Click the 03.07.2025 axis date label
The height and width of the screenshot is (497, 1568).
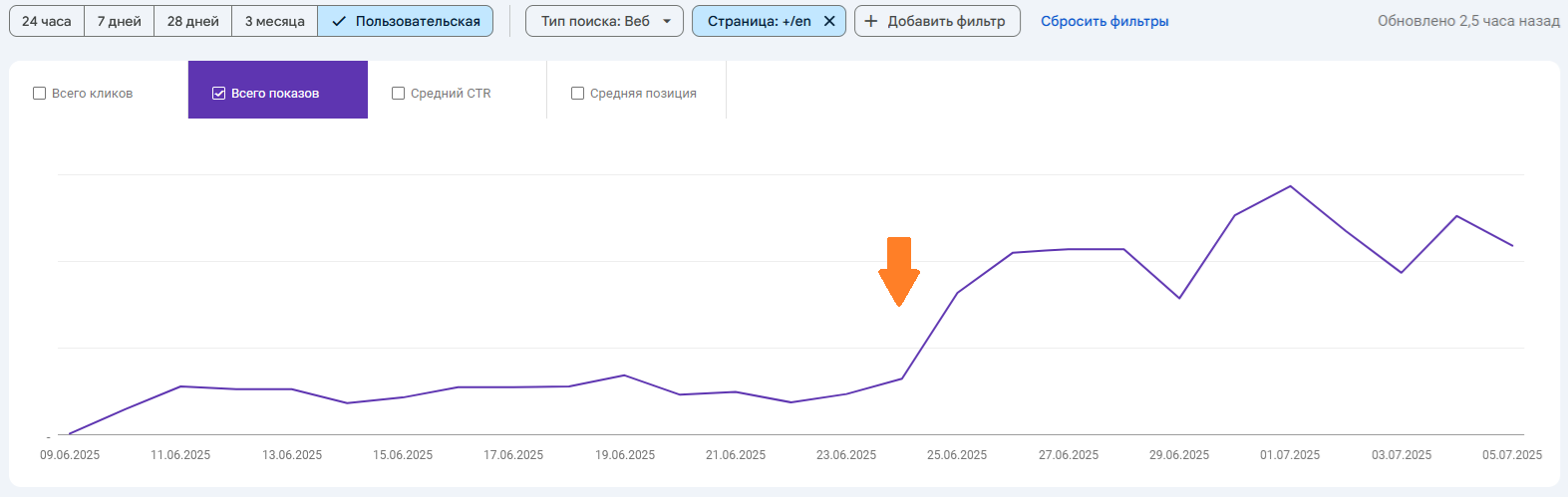(1402, 455)
